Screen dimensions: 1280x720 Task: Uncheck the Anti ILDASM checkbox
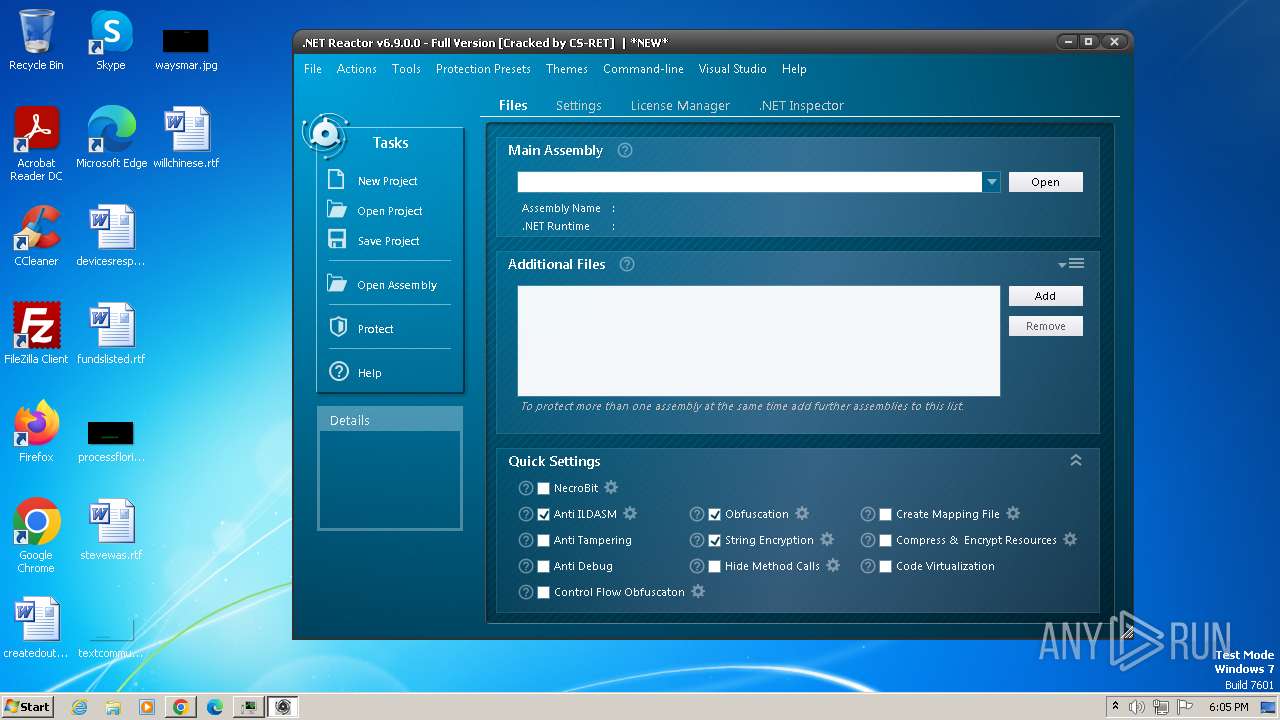(x=544, y=514)
